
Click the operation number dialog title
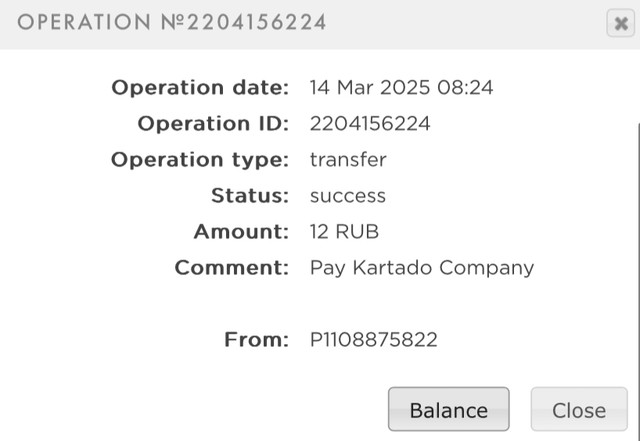pyautogui.click(x=172, y=22)
